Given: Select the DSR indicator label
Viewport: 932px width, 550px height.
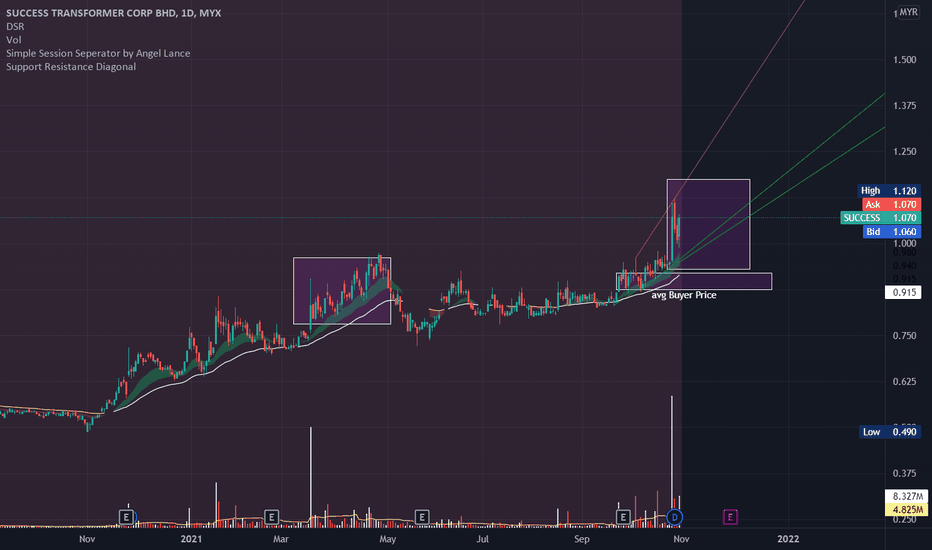Looking at the screenshot, I should point(15,26).
